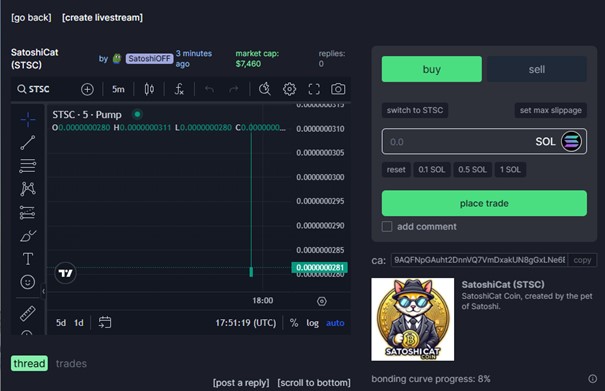Image resolution: width=605 pixels, height=391 pixels.
Task: Take a chart snapshot with camera icon
Action: [x=338, y=89]
